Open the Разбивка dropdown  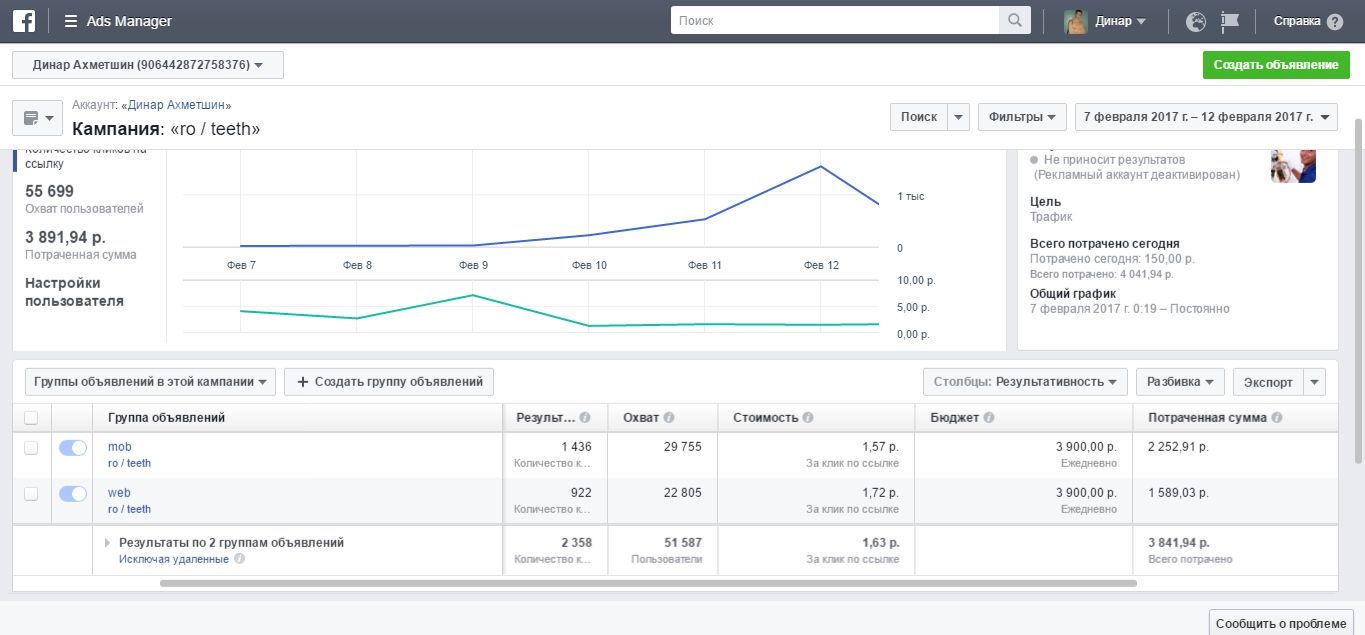(x=1180, y=382)
